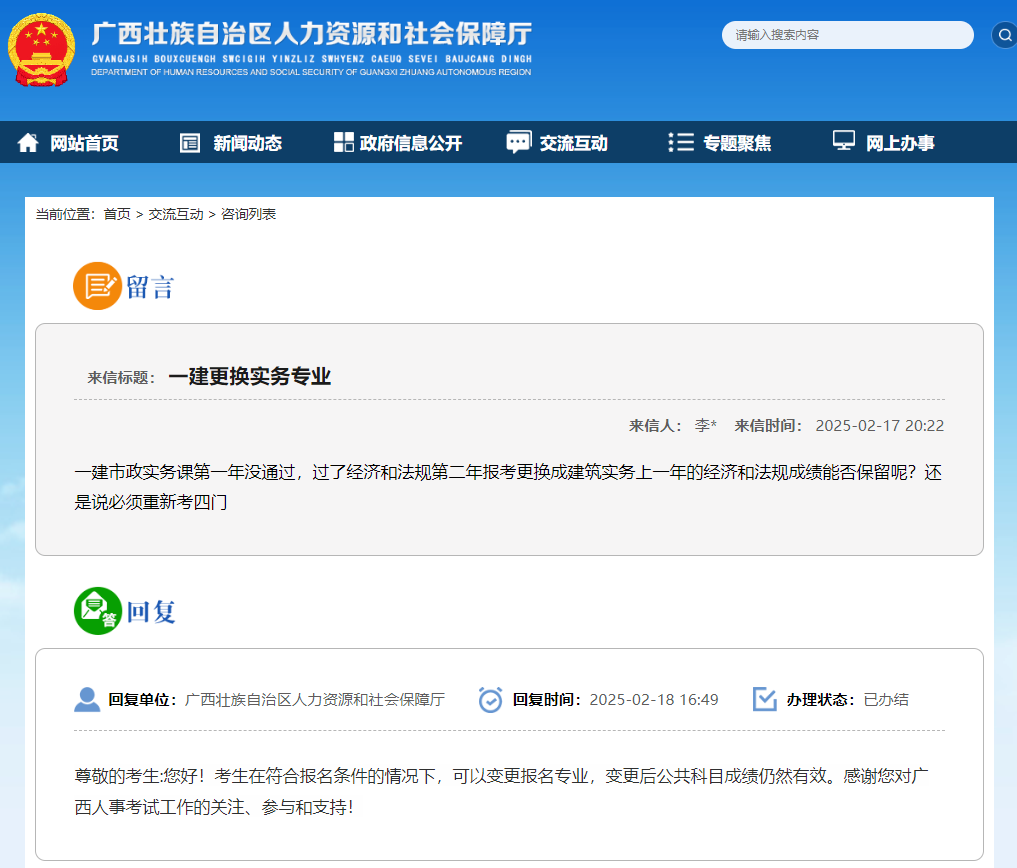Click the 当前位置 label
Screen dimensions: 1017x868
[65, 214]
